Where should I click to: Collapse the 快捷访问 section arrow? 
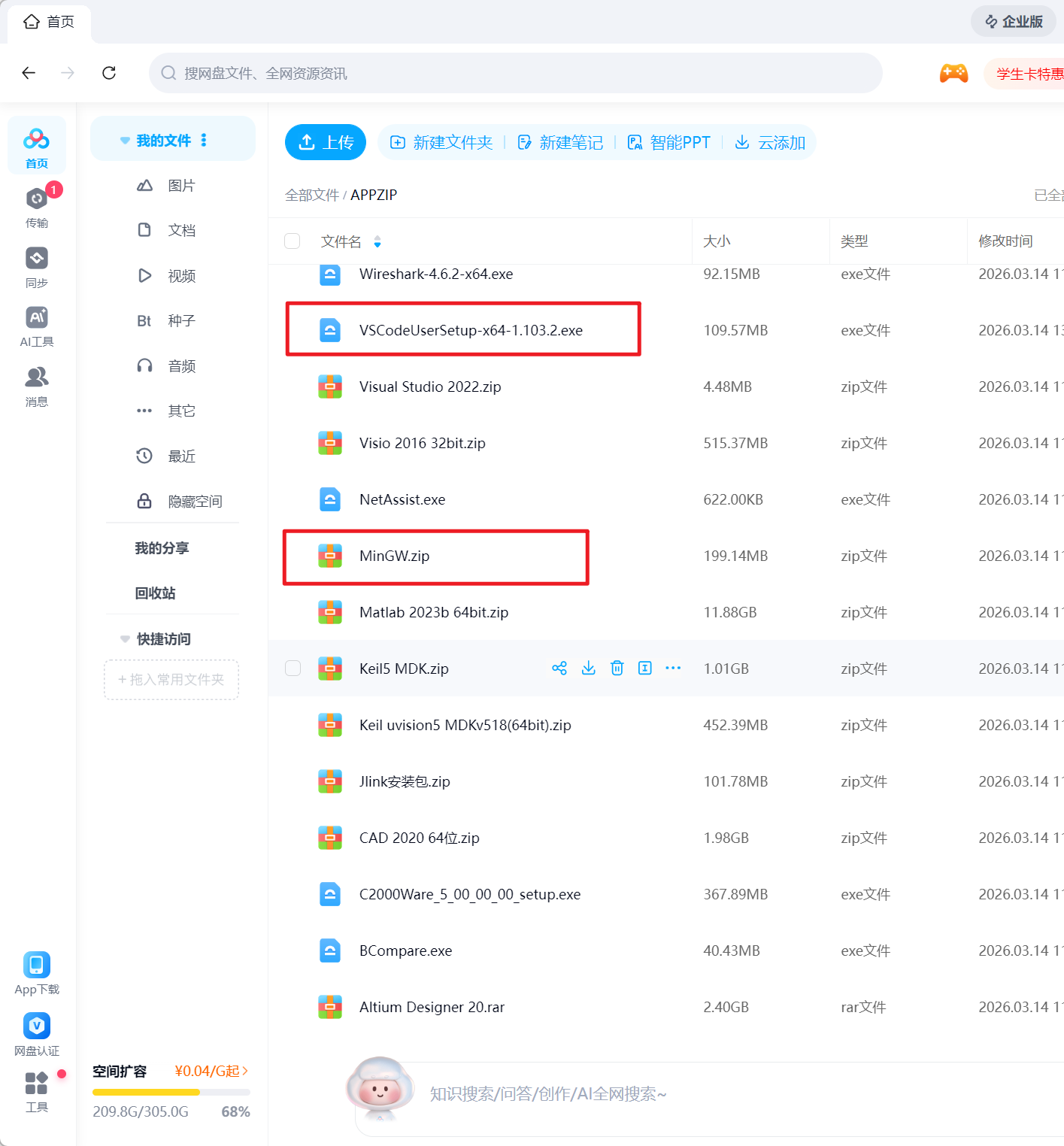[x=125, y=639]
